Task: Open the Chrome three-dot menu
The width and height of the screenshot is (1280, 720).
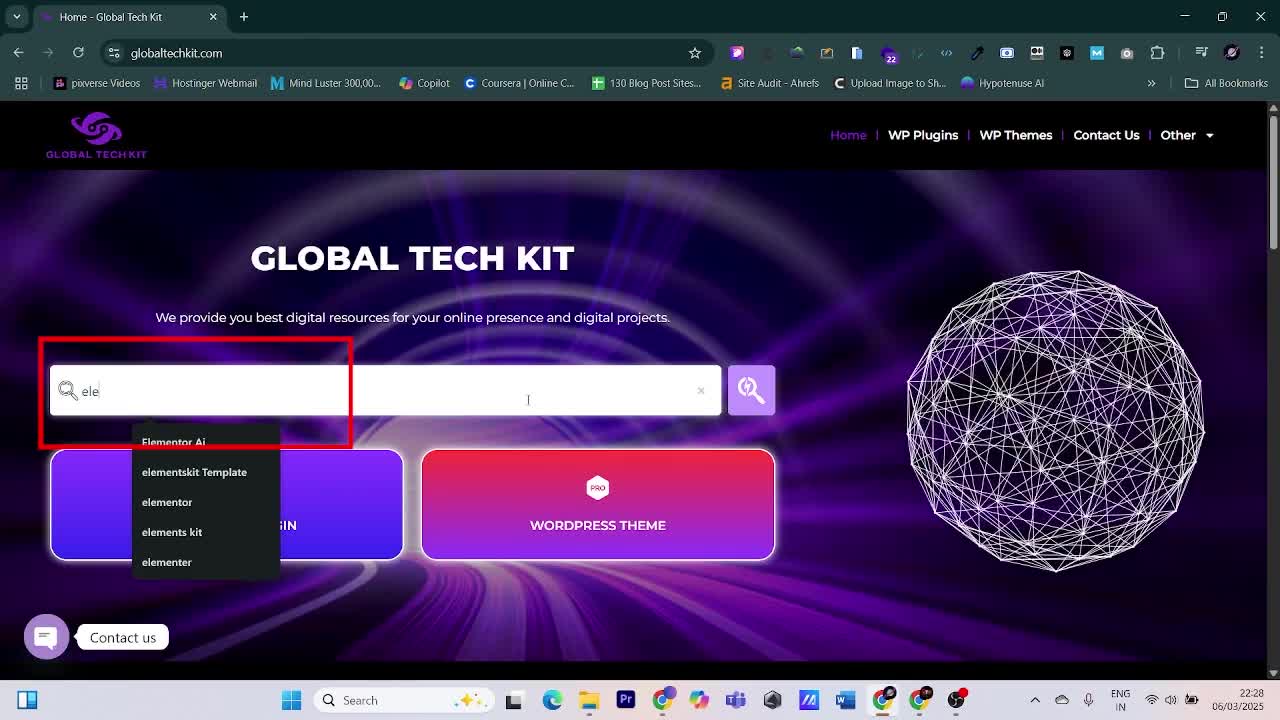Action: coord(1260,53)
